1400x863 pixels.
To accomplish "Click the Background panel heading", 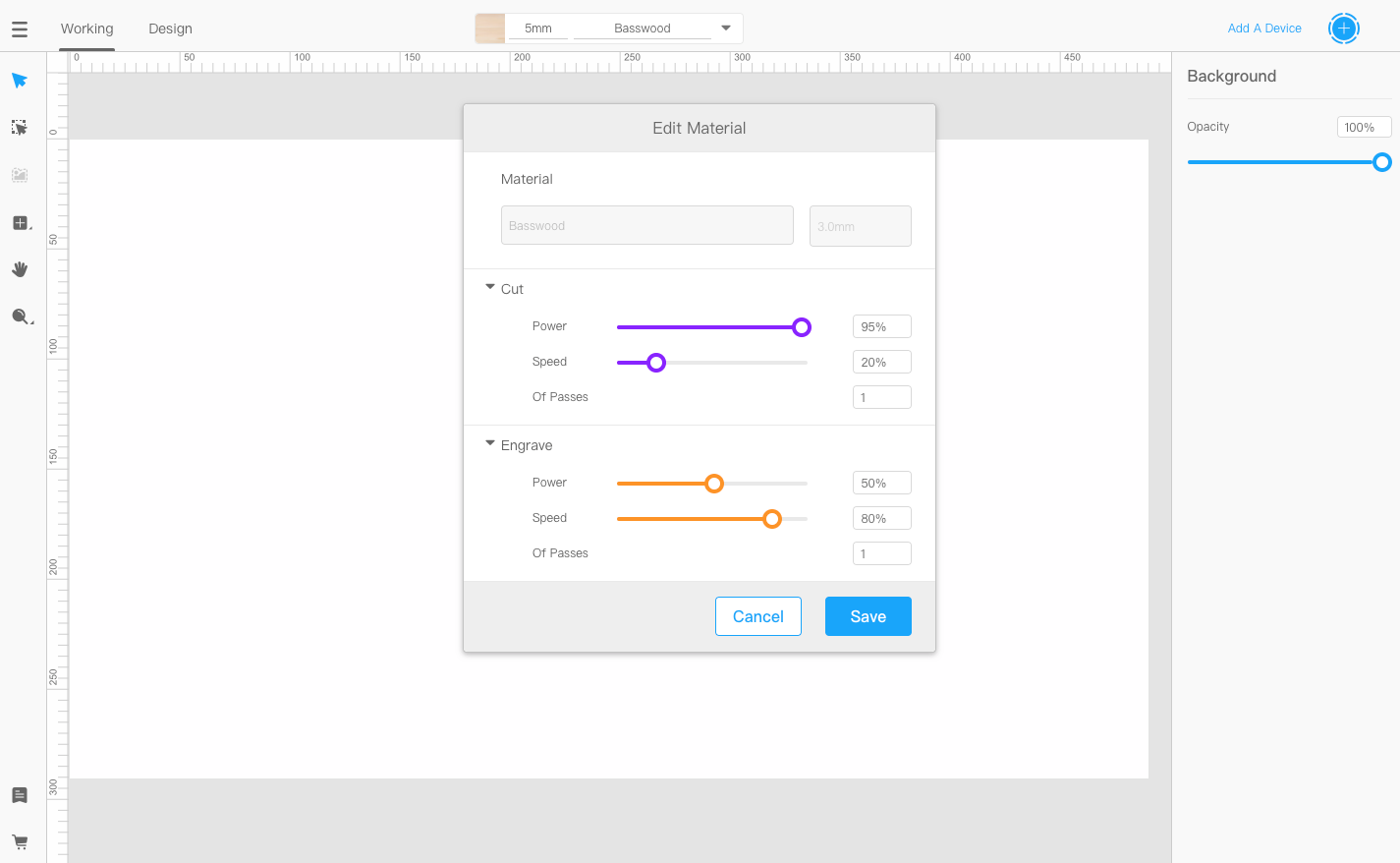I will tap(1232, 76).
